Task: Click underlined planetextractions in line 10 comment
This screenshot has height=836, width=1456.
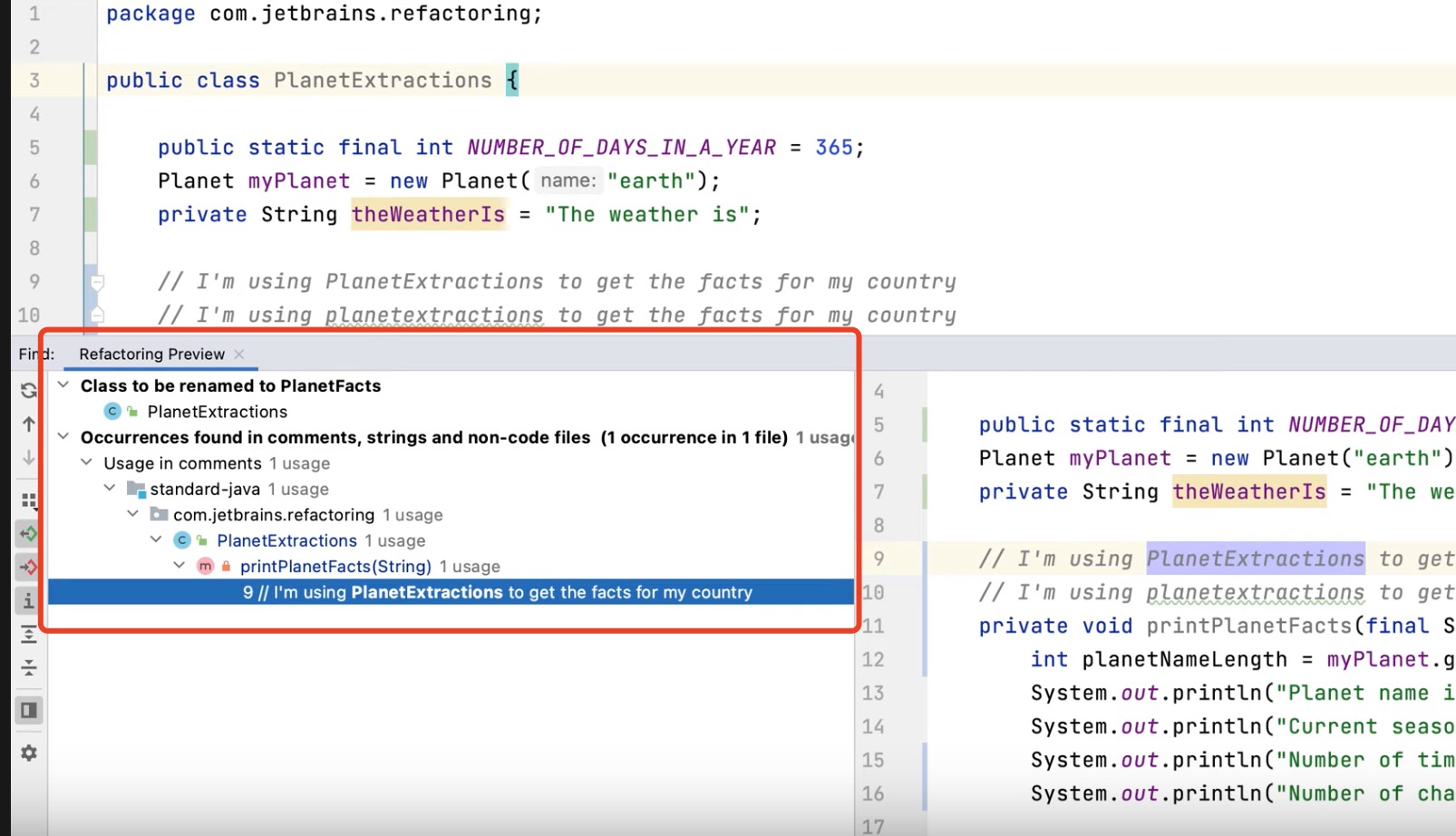Action: pos(434,315)
